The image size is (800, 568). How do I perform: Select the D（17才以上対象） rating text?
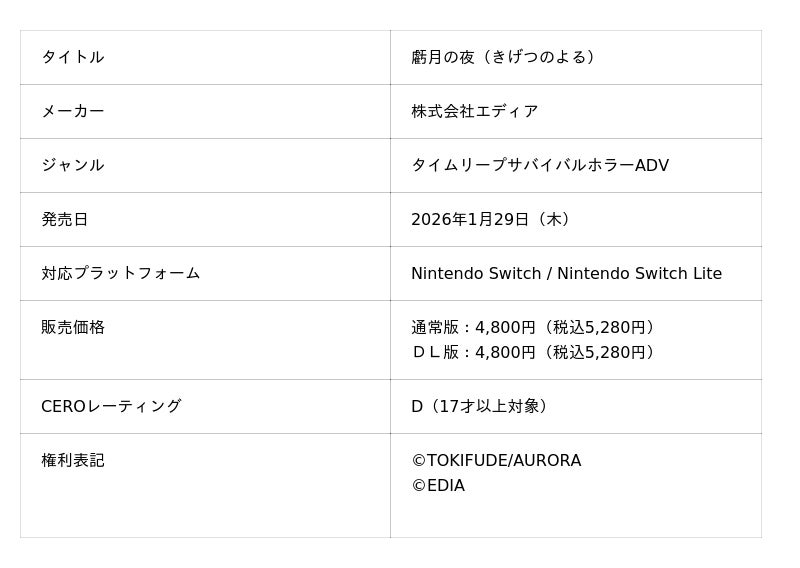(482, 406)
